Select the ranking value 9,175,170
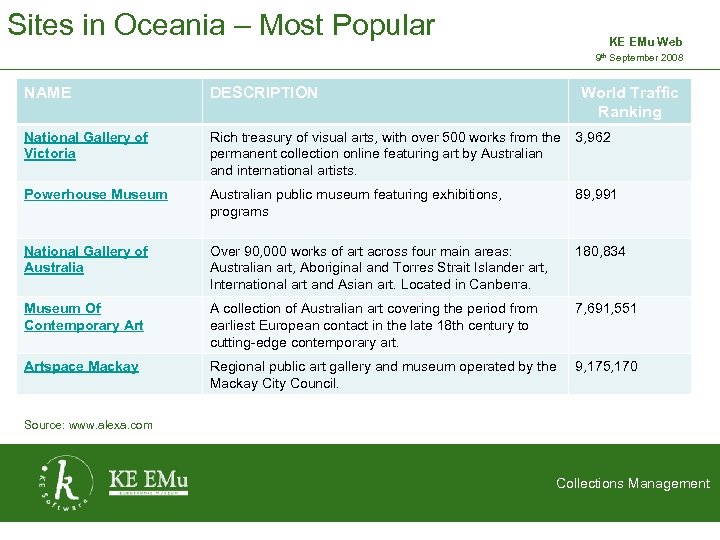The image size is (720, 540). [606, 366]
